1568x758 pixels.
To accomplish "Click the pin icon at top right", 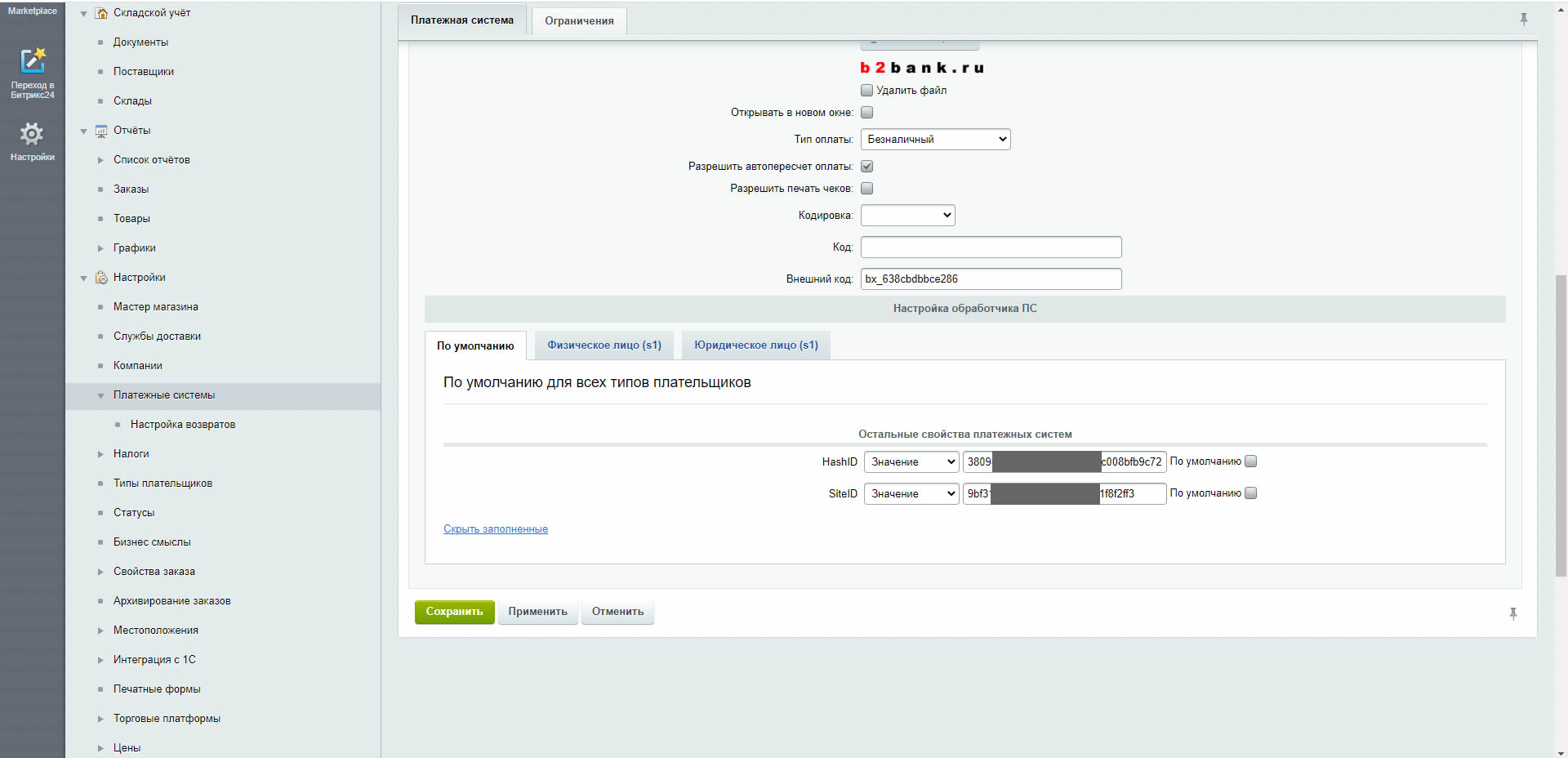I will click(x=1523, y=19).
